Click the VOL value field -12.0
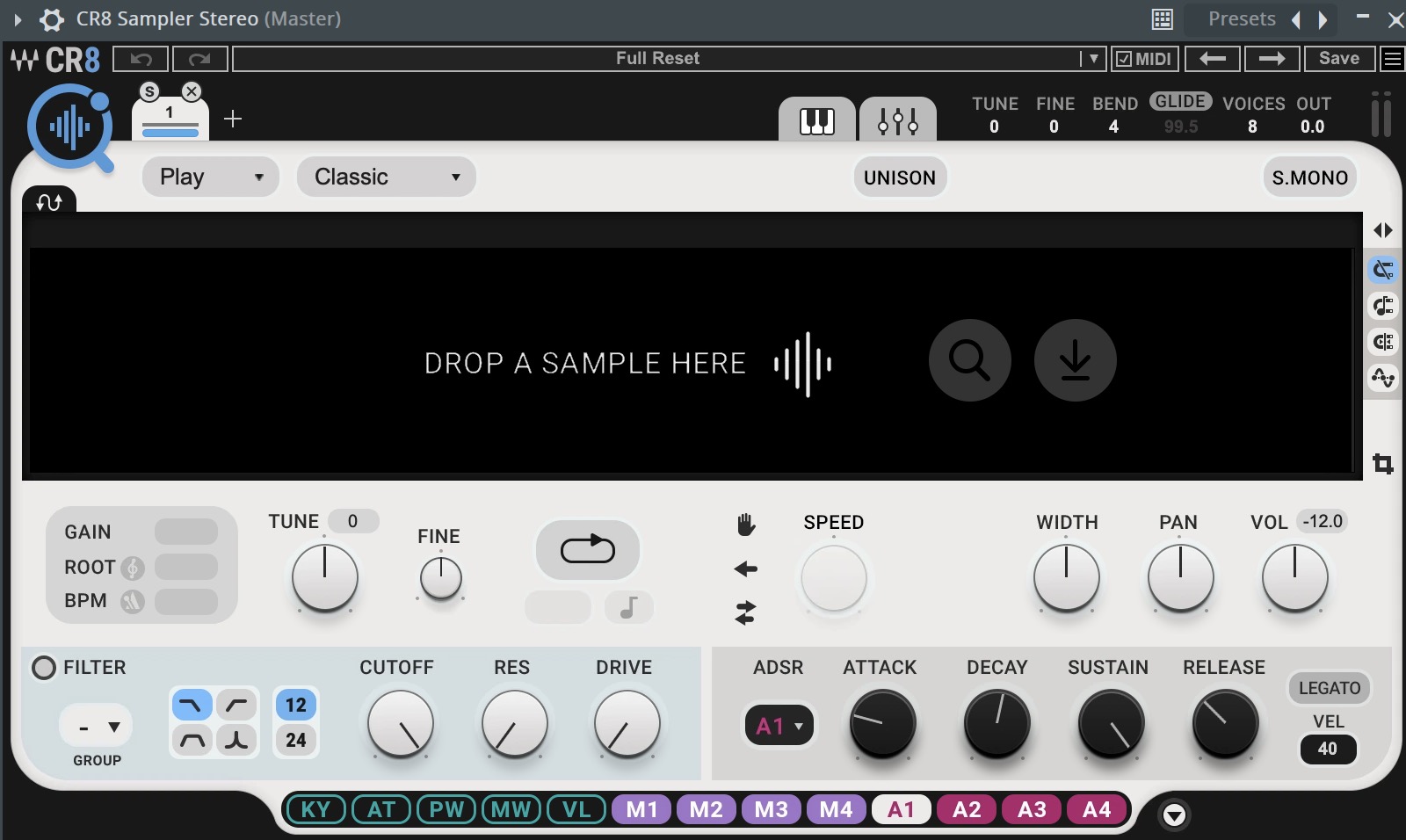The height and width of the screenshot is (840, 1406). pyautogui.click(x=1323, y=522)
